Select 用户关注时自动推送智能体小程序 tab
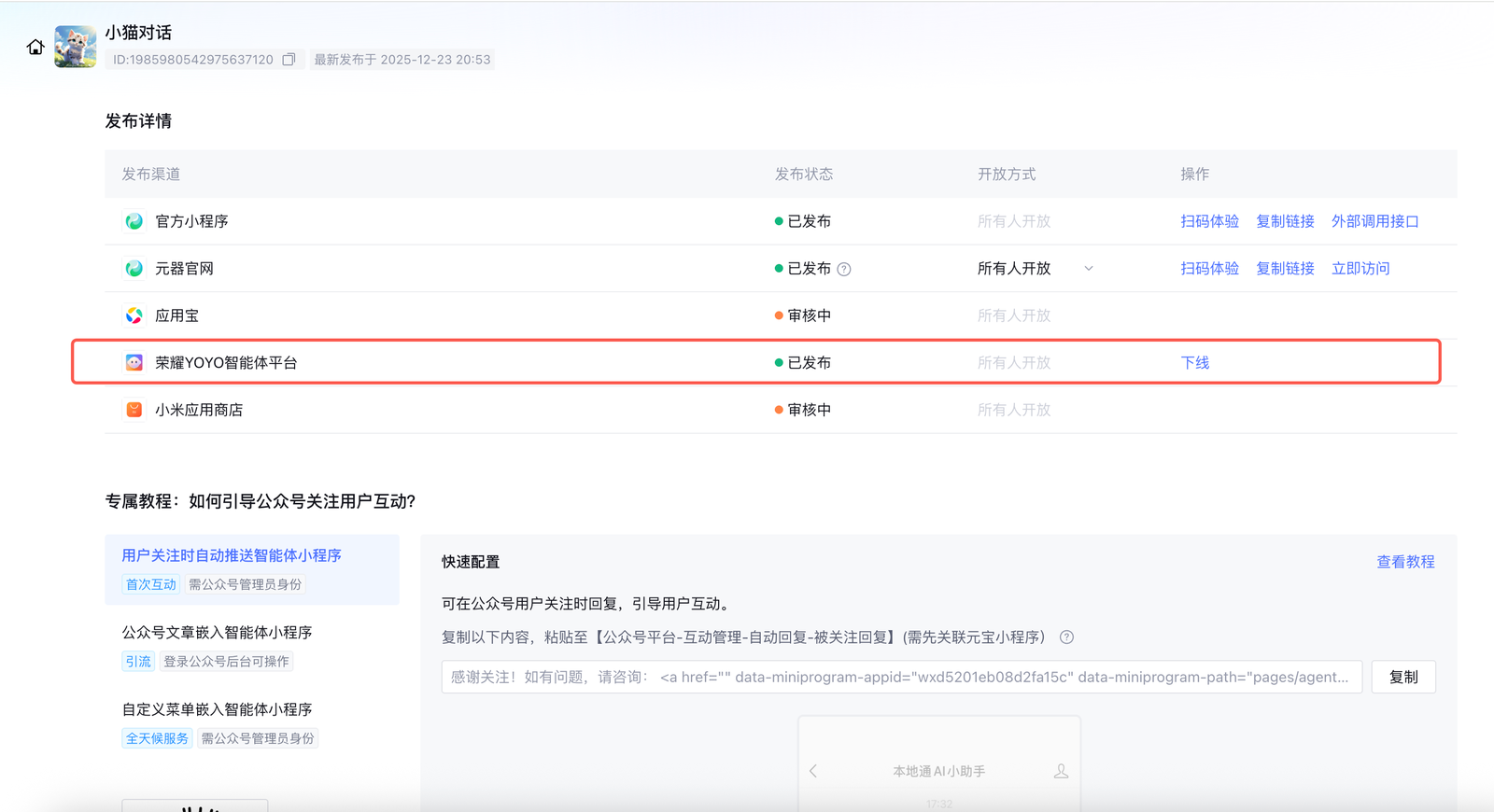 tap(232, 555)
